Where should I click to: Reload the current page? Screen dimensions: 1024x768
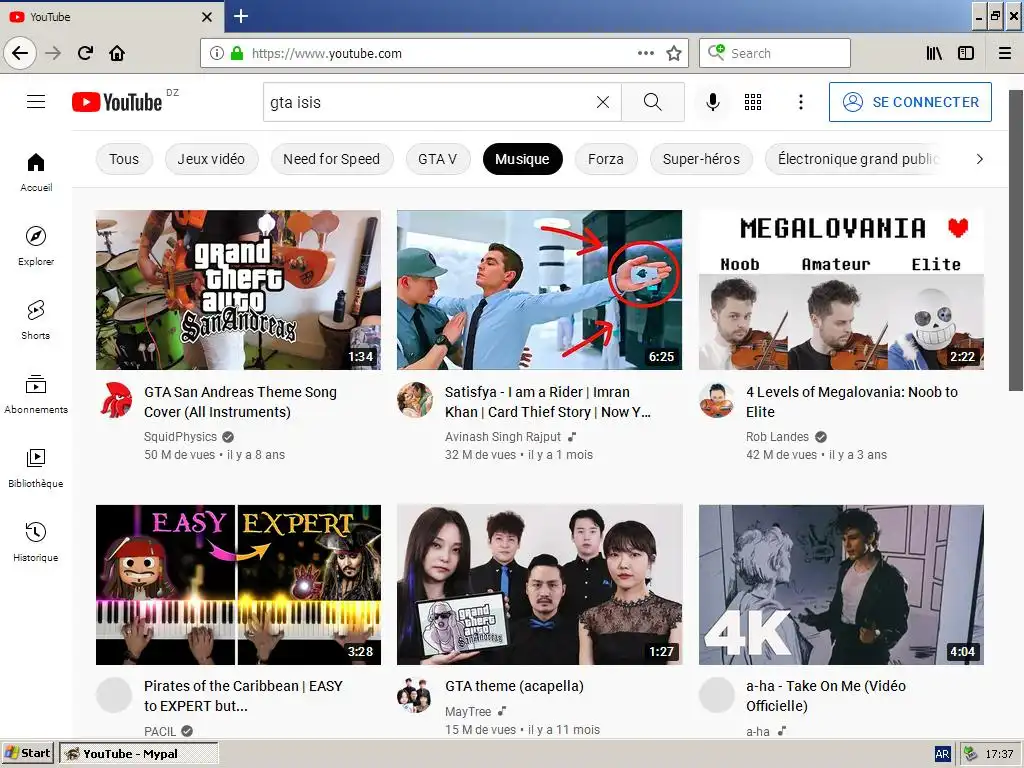pyautogui.click(x=86, y=53)
